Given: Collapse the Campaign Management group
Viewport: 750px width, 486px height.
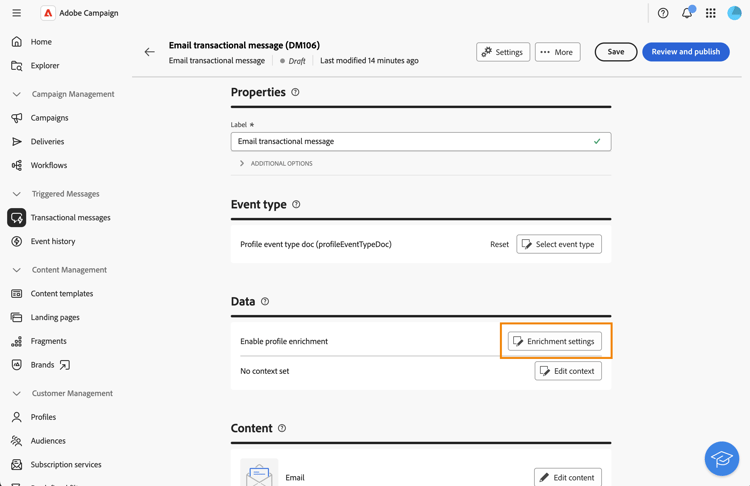Looking at the screenshot, I should 16,94.
